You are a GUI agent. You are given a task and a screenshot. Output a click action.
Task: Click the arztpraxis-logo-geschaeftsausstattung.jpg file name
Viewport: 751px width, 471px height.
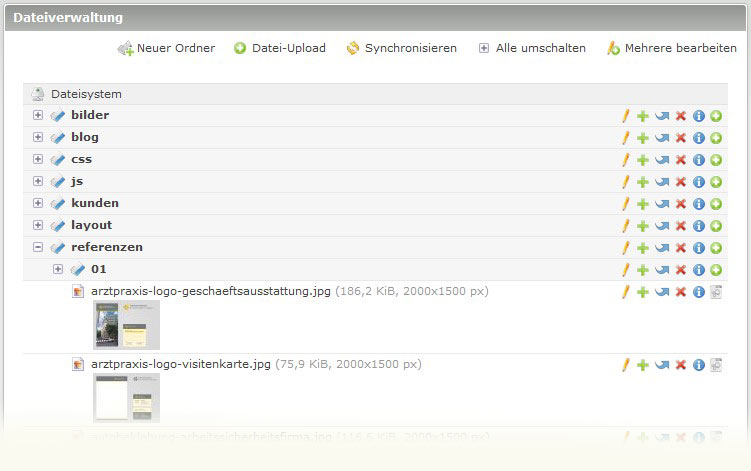click(211, 291)
